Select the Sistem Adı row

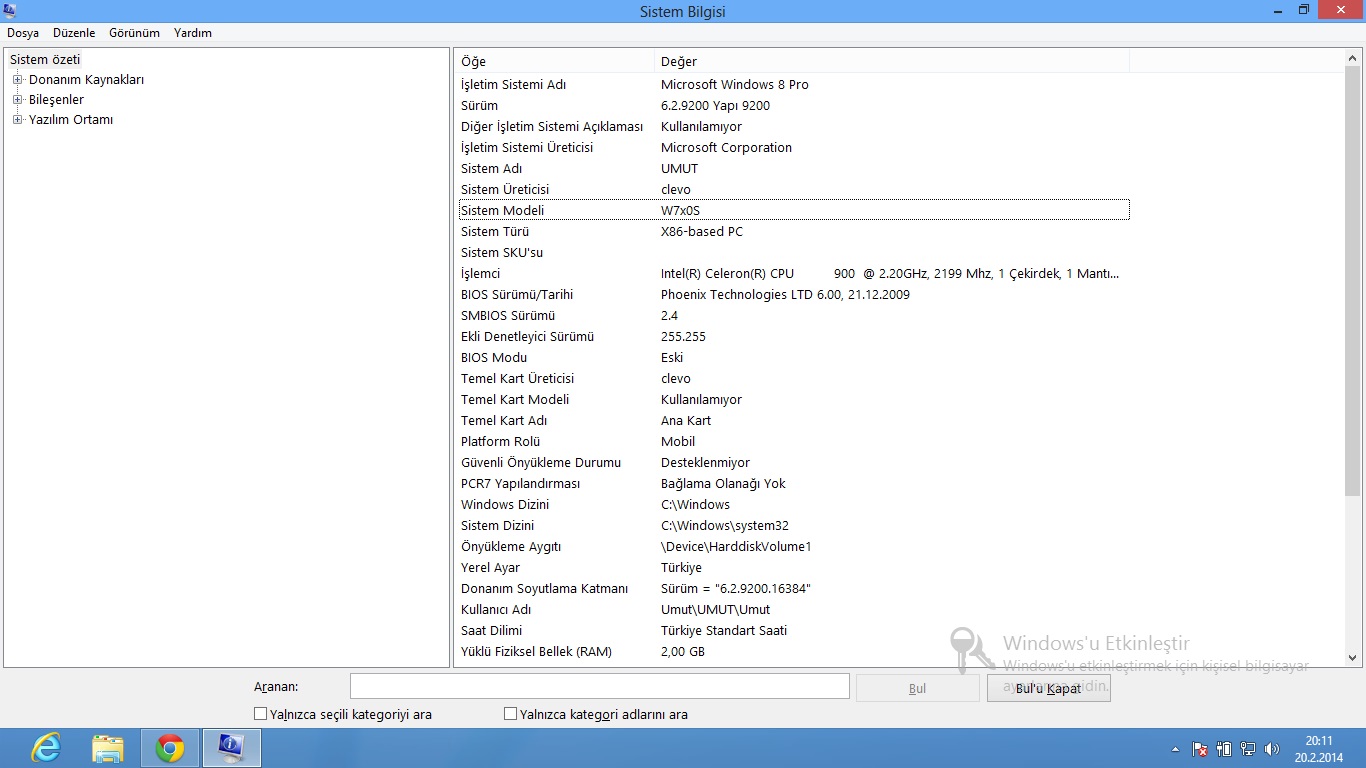pos(794,169)
